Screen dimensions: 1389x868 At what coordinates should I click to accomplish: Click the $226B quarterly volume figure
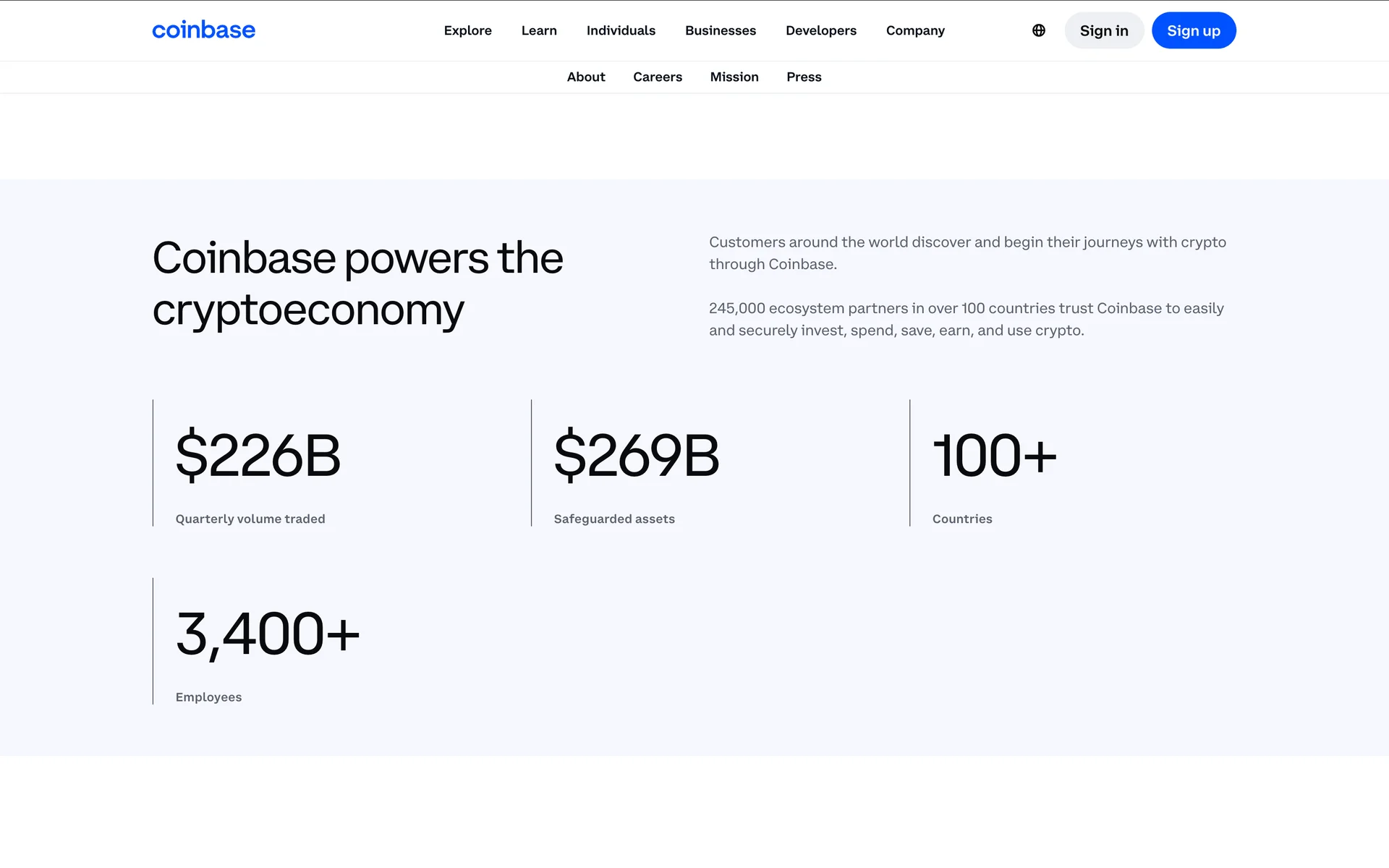coord(258,455)
